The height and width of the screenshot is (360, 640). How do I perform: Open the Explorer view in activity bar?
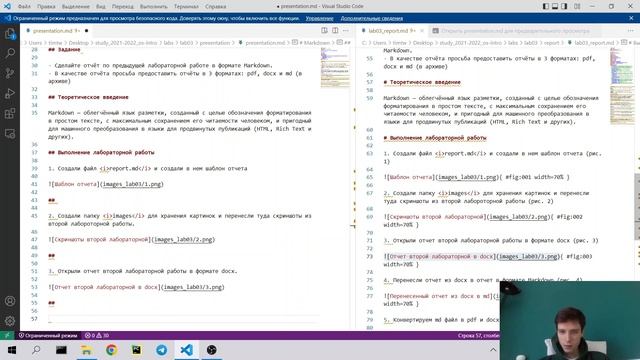click(10, 33)
